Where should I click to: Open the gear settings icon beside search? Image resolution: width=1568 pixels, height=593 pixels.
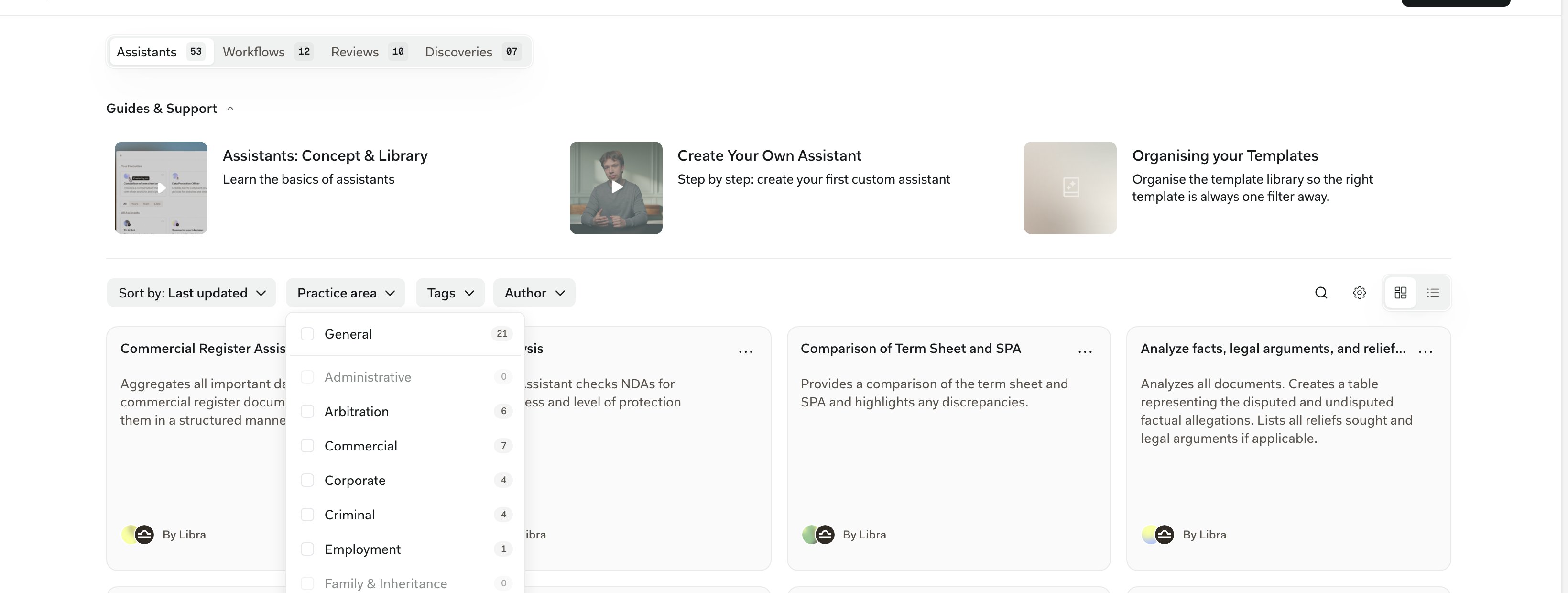tap(1359, 293)
